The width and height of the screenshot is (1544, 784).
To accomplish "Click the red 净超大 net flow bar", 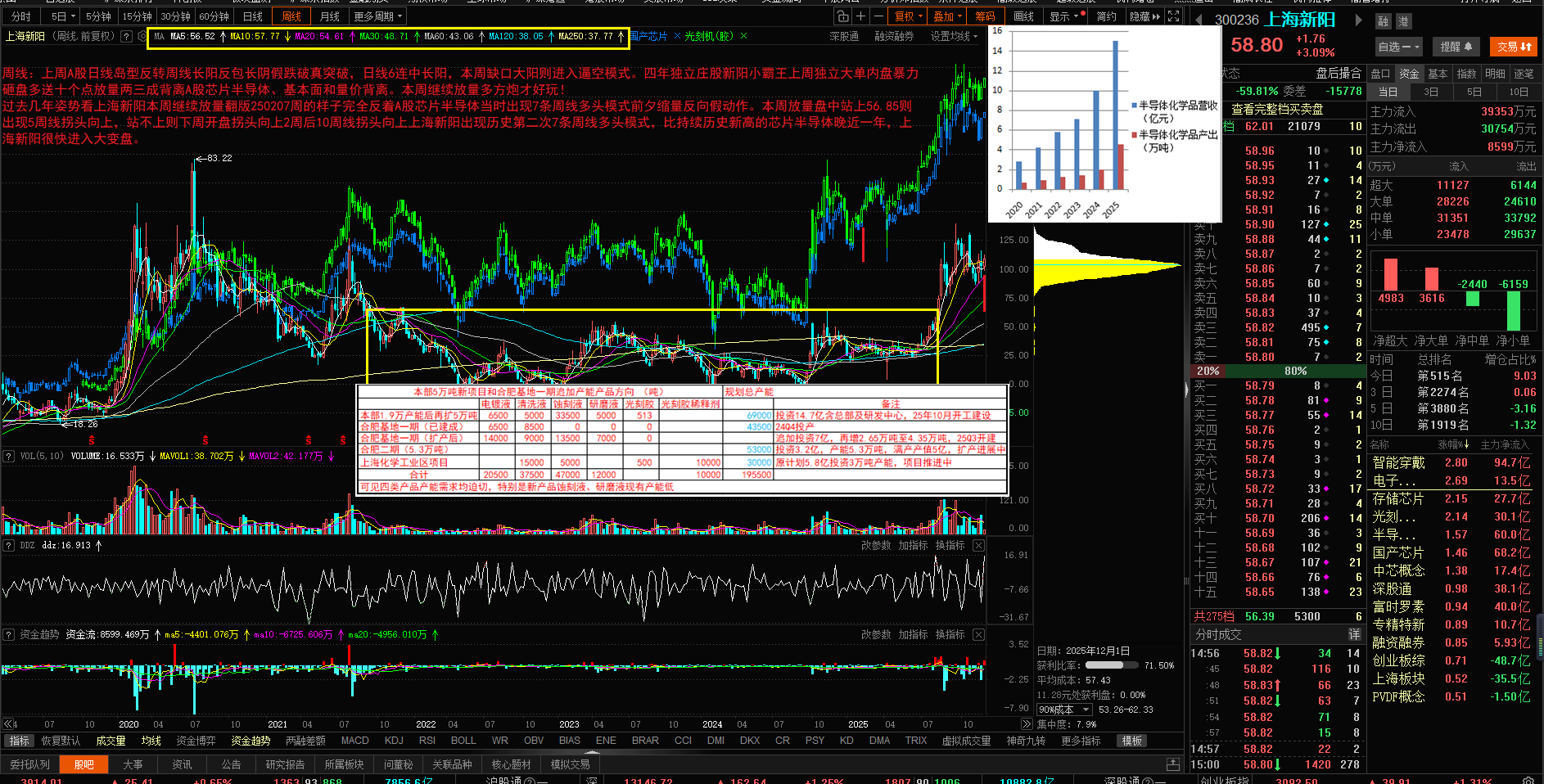I will pyautogui.click(x=1390, y=274).
